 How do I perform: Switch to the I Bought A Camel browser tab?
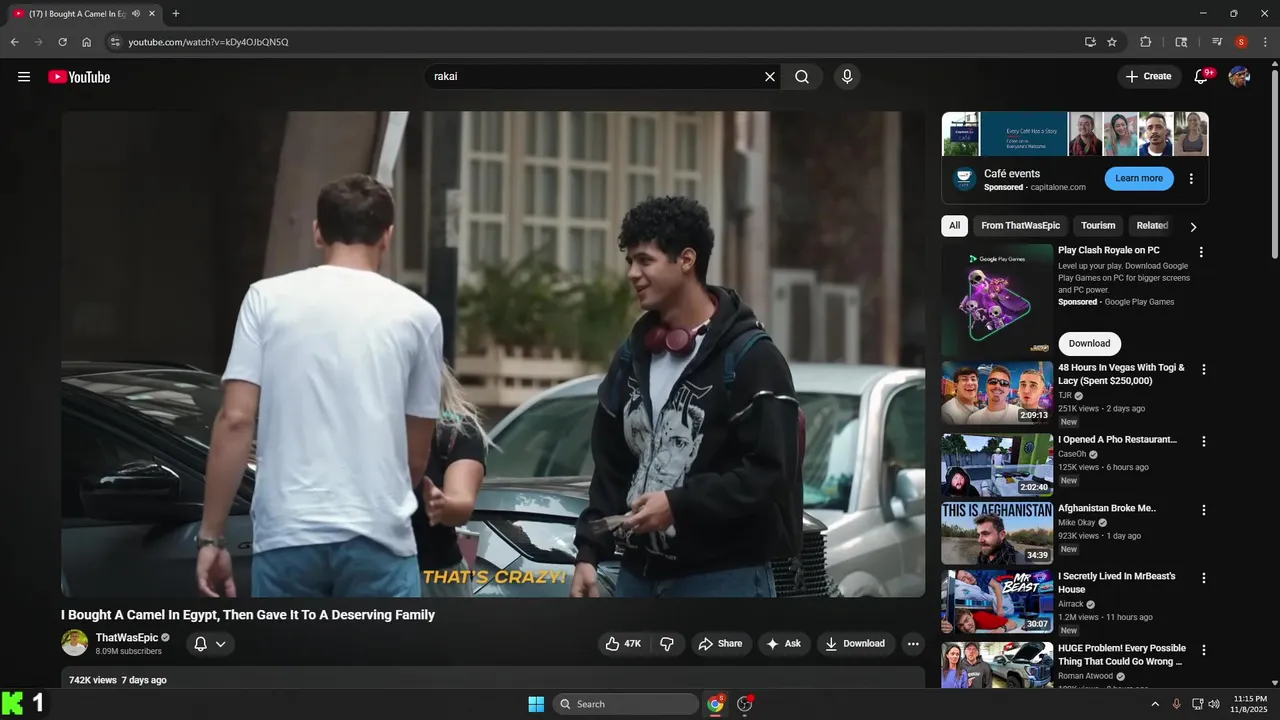pyautogui.click(x=77, y=14)
